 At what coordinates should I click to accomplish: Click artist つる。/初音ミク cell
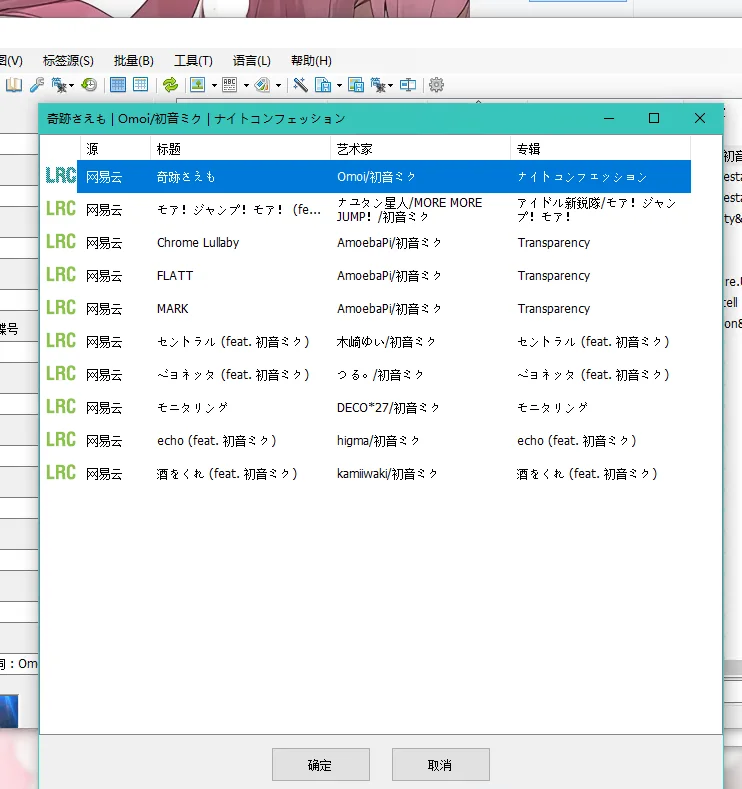[x=381, y=374]
